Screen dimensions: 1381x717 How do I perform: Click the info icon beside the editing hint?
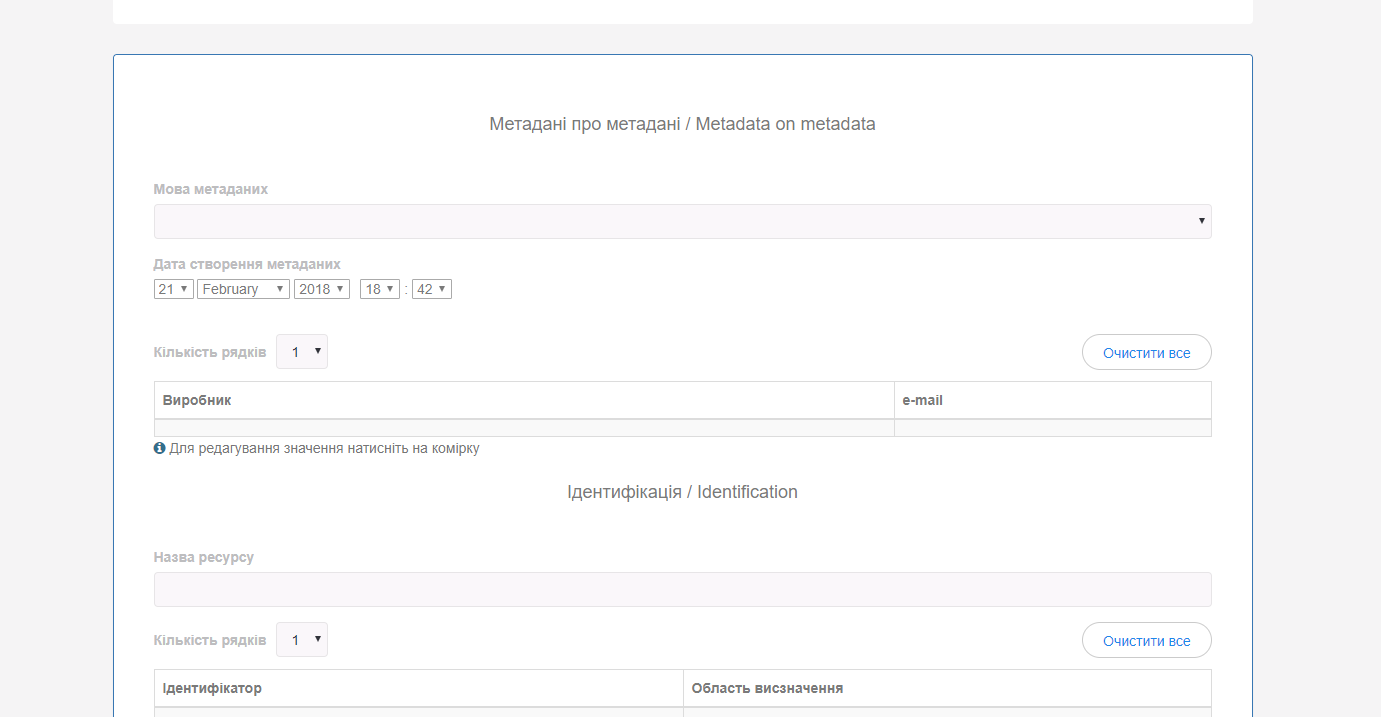159,448
